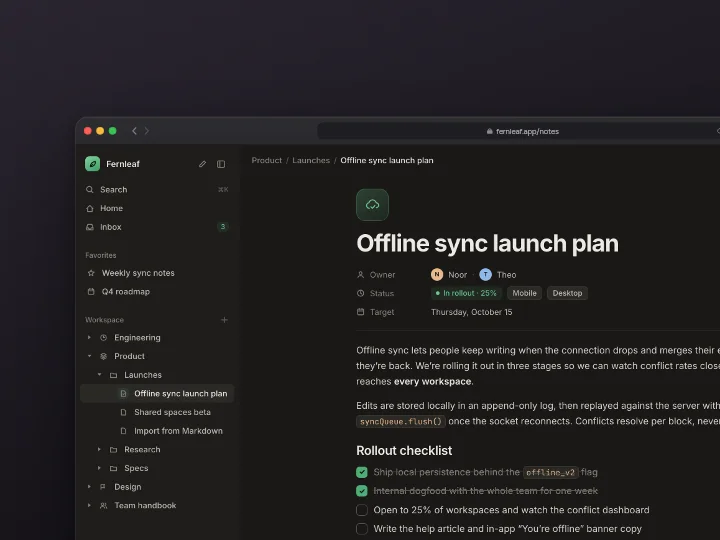Screen dimensions: 720x540
Task: Click the lock icon in the address bar
Action: point(489,131)
